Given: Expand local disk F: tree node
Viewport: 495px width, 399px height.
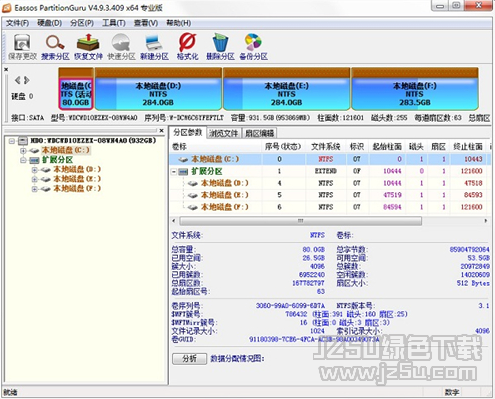Looking at the screenshot, I should click(x=35, y=189).
